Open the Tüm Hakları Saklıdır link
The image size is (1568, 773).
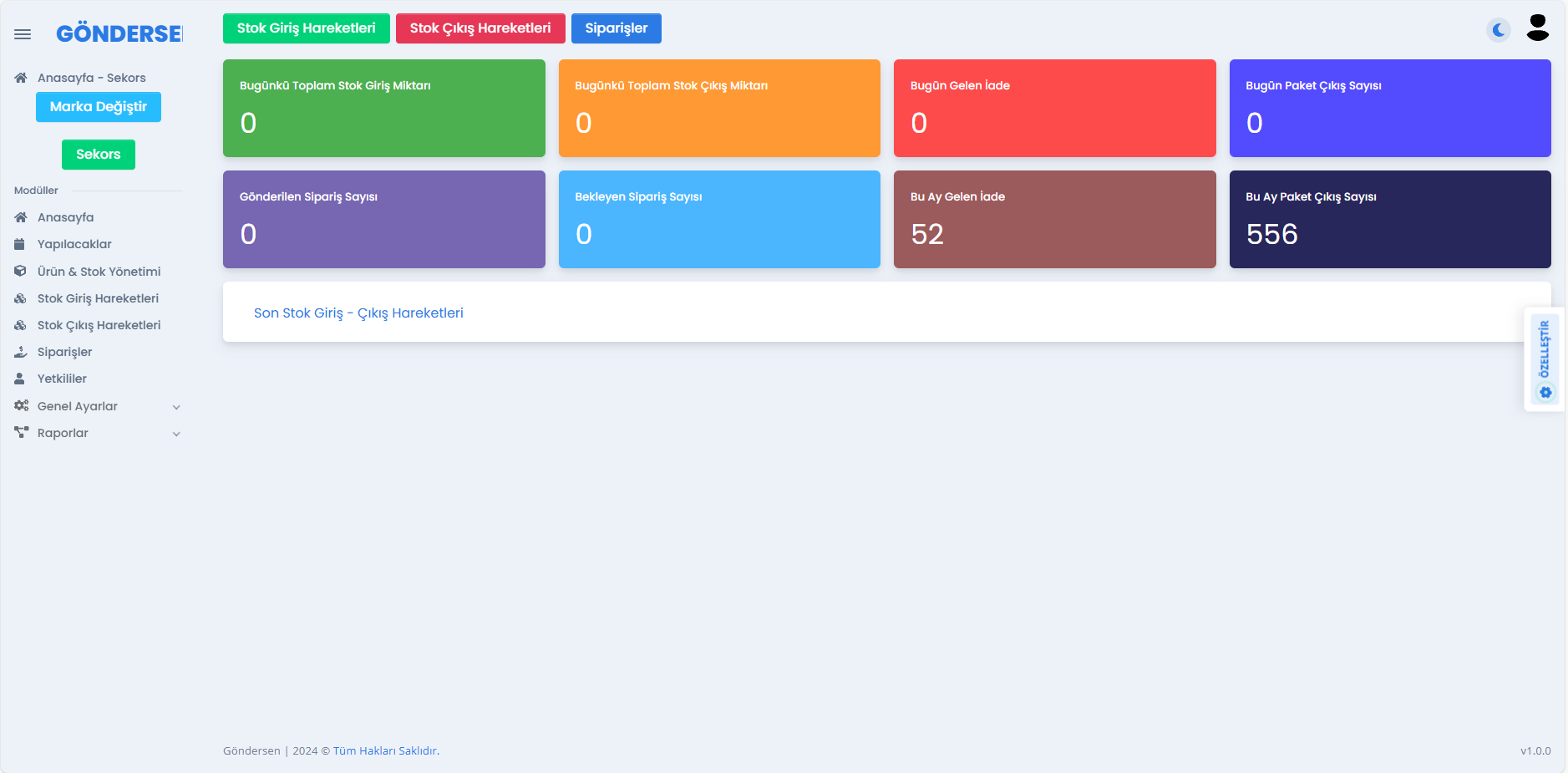coord(385,750)
